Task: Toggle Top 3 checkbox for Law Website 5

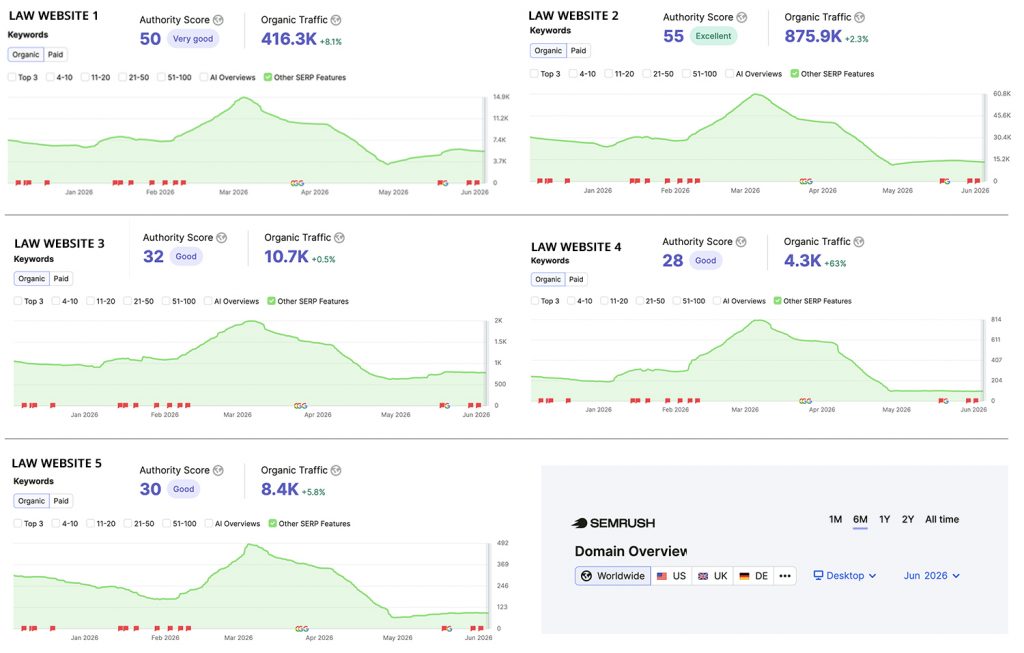Action: 18,524
